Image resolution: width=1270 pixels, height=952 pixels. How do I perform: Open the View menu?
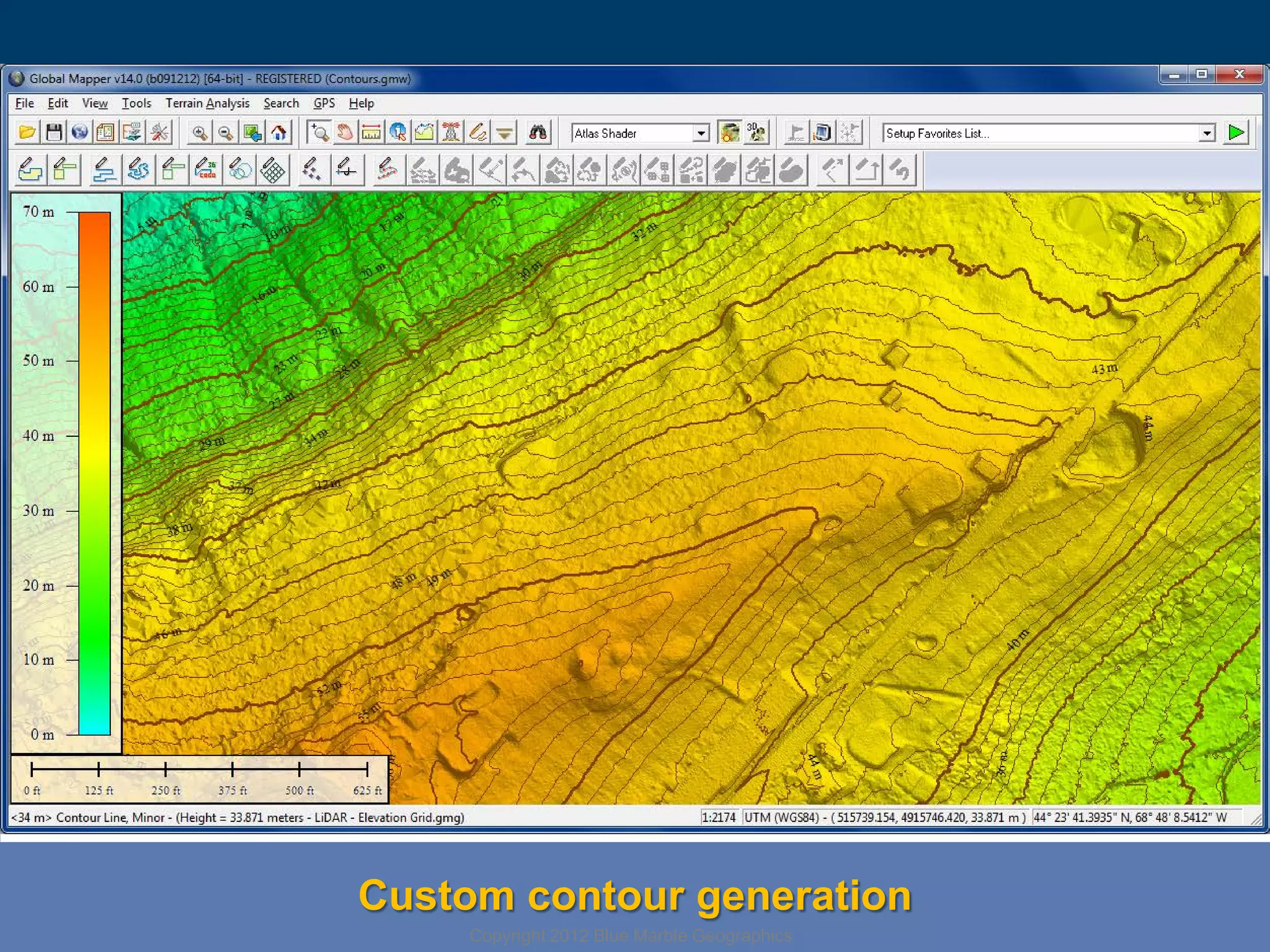click(x=95, y=104)
